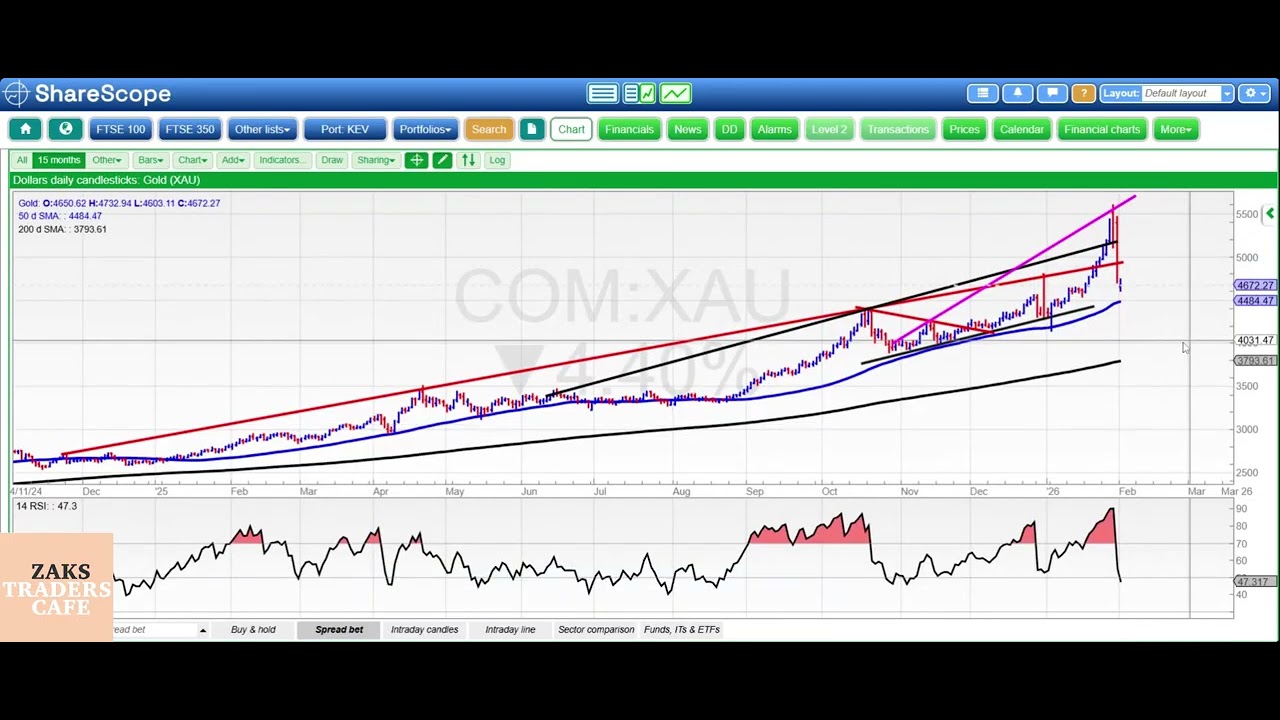Click the 50 d SMA legend label
The image size is (1280, 720).
(60, 216)
